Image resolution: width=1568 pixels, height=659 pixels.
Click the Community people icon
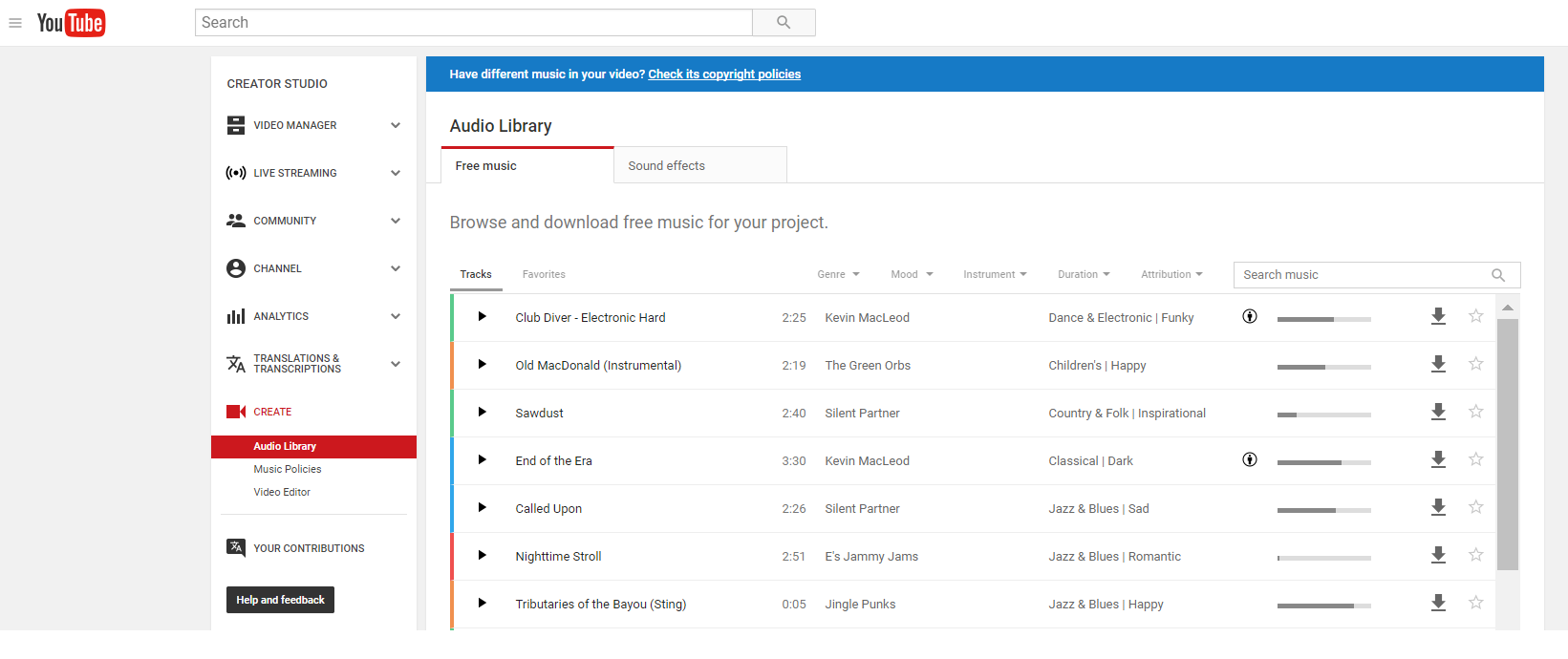(236, 221)
